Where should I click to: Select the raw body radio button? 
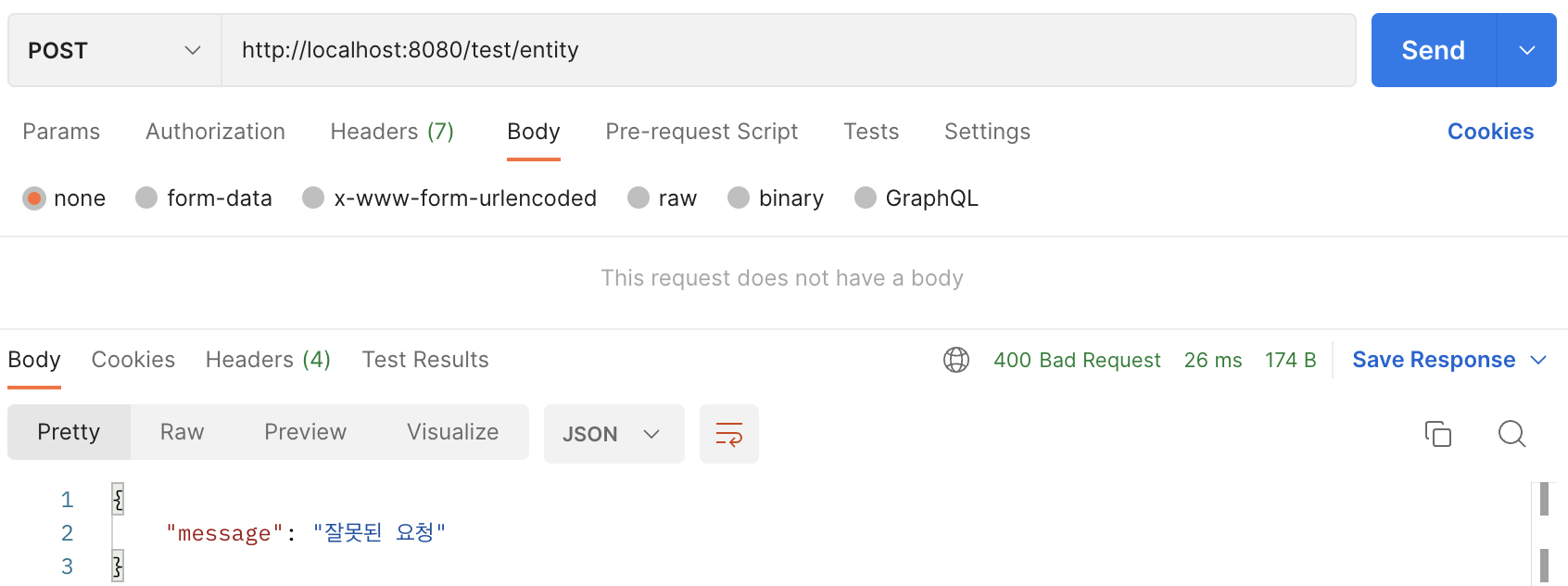click(x=639, y=197)
